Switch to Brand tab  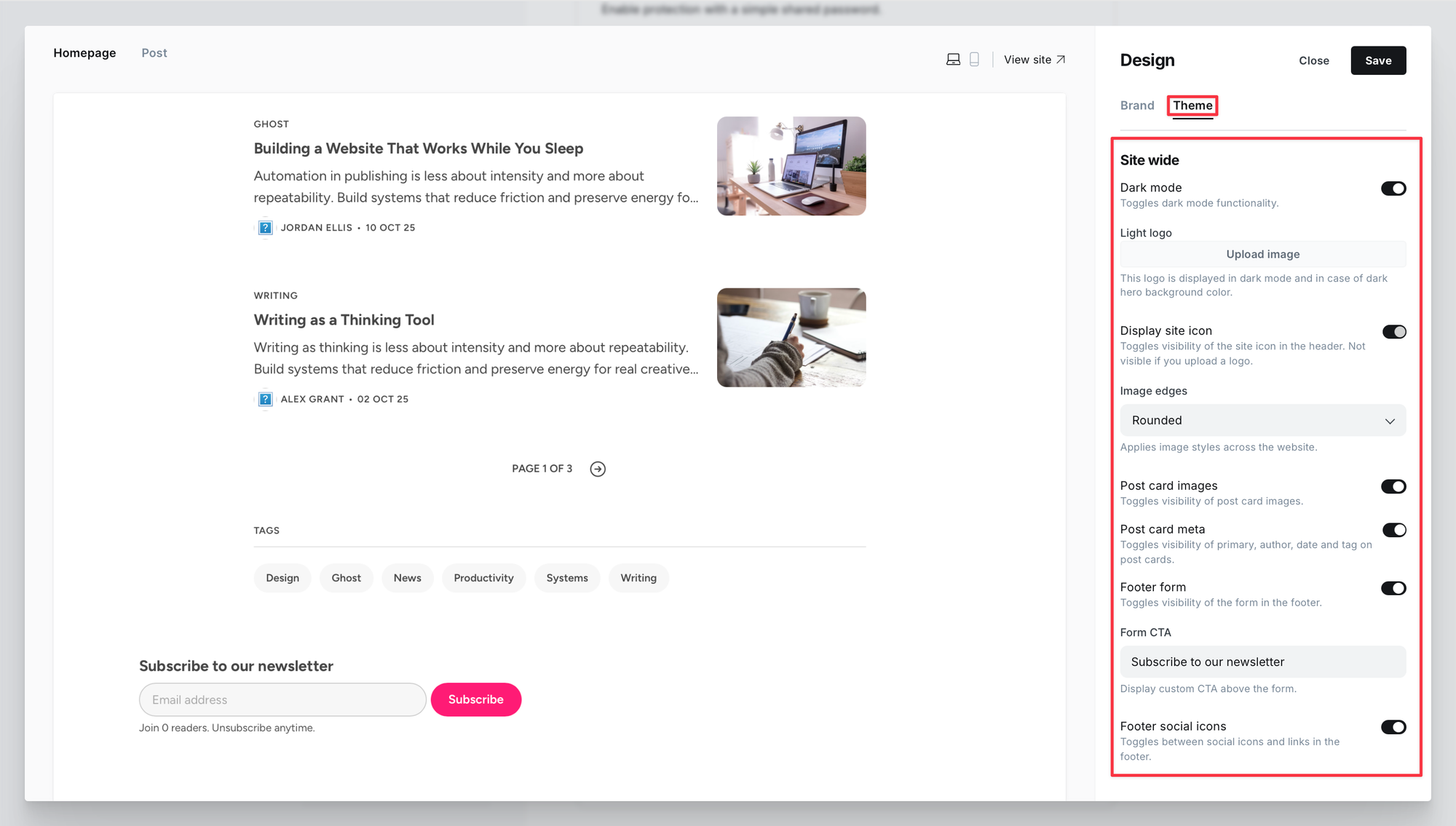1136,106
